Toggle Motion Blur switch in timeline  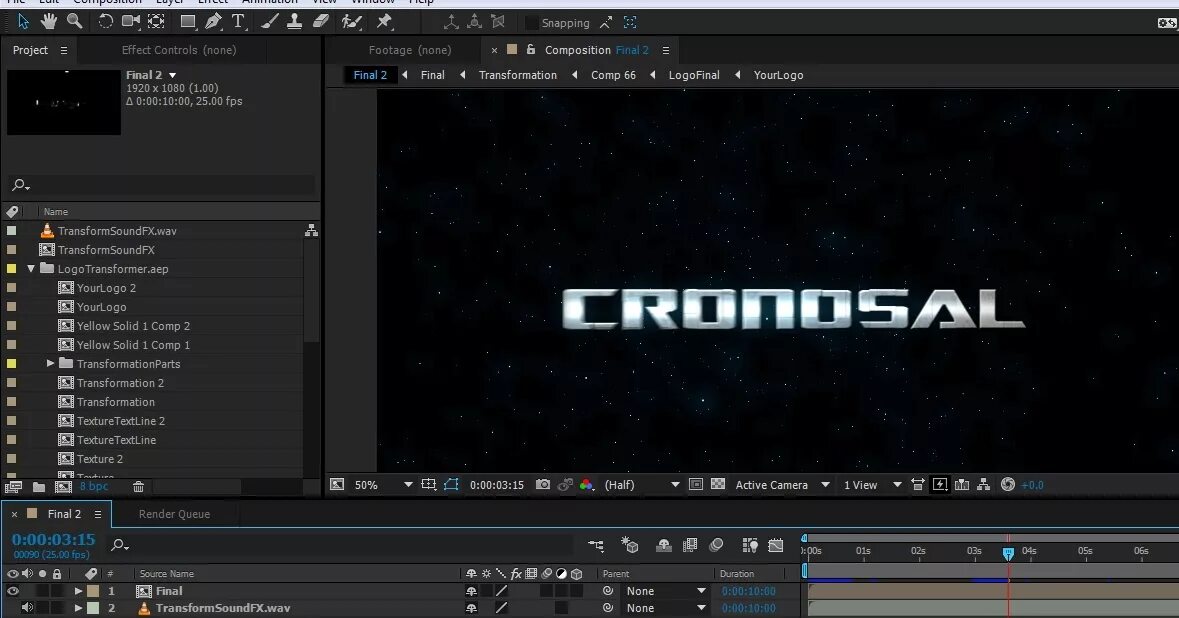[x=717, y=545]
